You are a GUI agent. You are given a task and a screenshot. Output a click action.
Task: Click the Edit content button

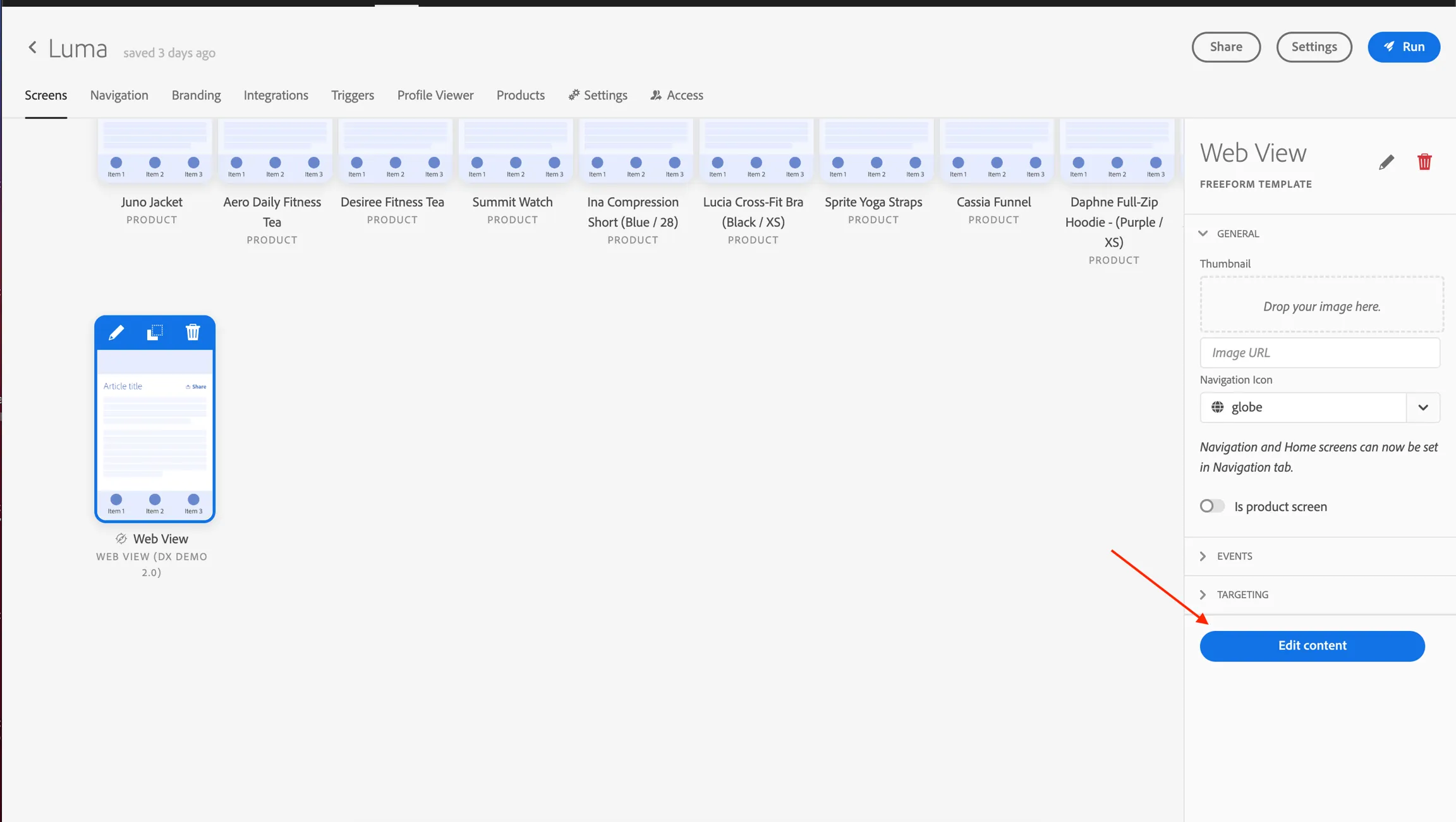1312,646
